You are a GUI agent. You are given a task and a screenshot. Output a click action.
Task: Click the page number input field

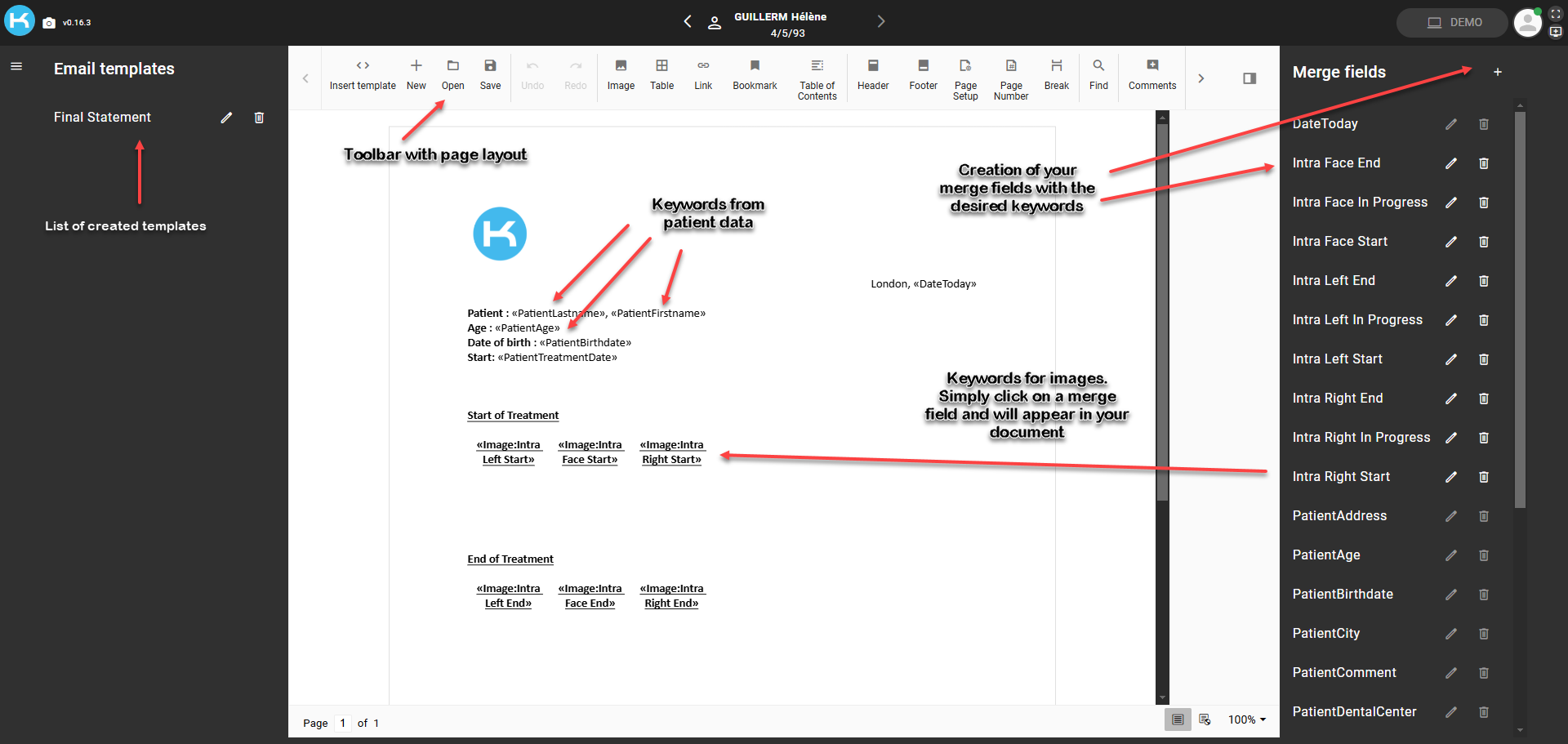(343, 723)
